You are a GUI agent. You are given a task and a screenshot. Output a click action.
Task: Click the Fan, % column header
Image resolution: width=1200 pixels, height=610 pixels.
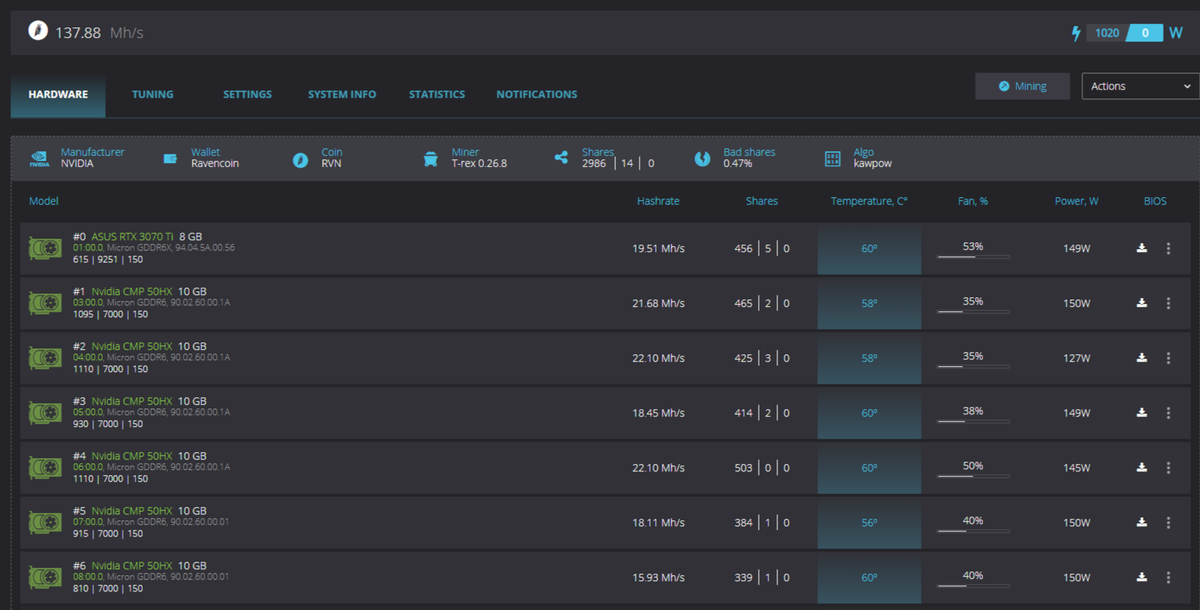pos(973,201)
